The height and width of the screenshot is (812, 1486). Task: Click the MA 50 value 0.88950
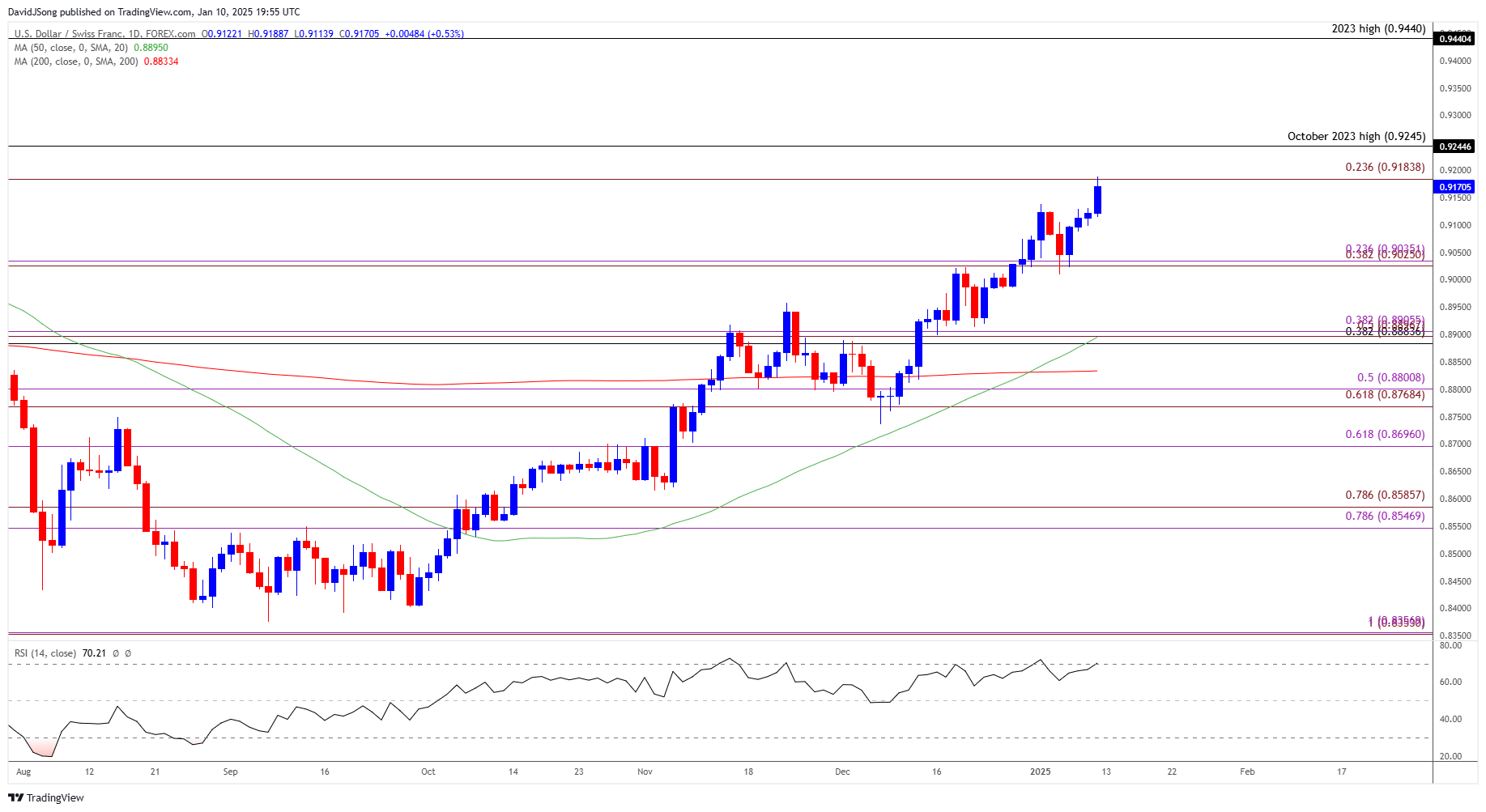click(x=151, y=48)
